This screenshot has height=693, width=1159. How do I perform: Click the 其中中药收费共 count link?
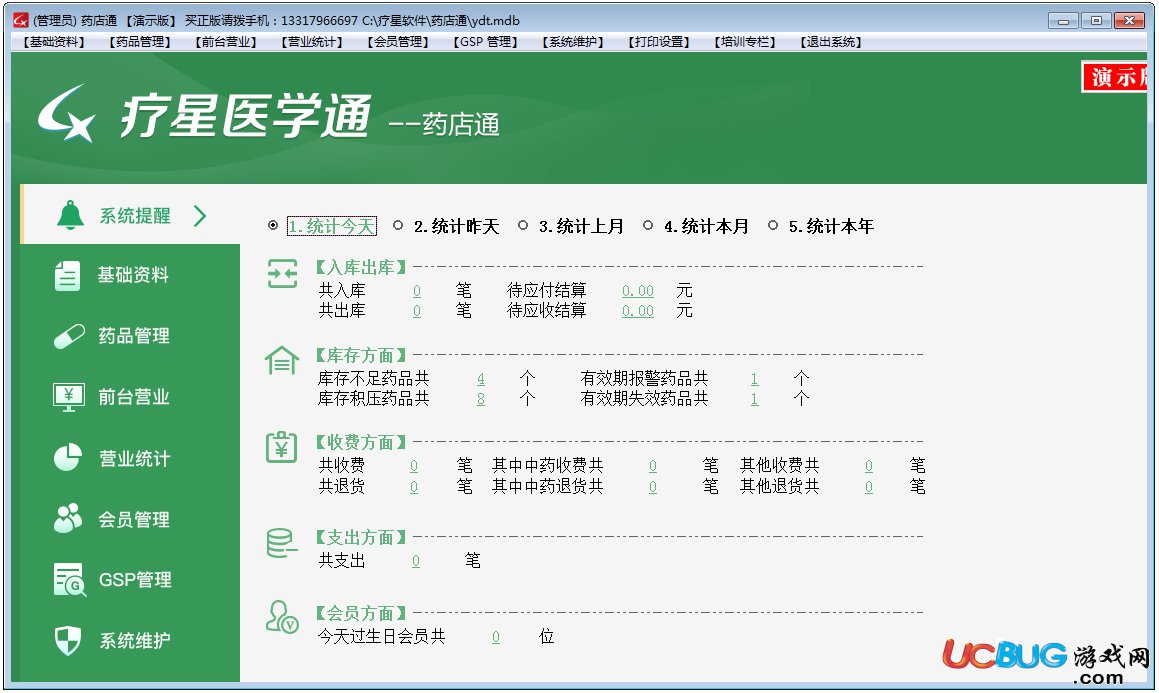click(653, 466)
